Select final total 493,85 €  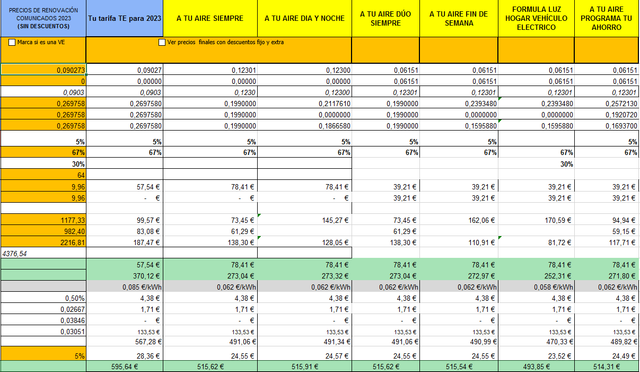pos(536,367)
